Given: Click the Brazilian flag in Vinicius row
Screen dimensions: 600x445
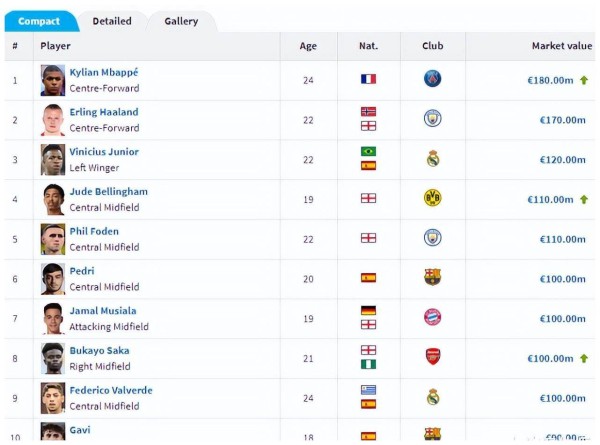Looking at the screenshot, I should coord(368,151).
